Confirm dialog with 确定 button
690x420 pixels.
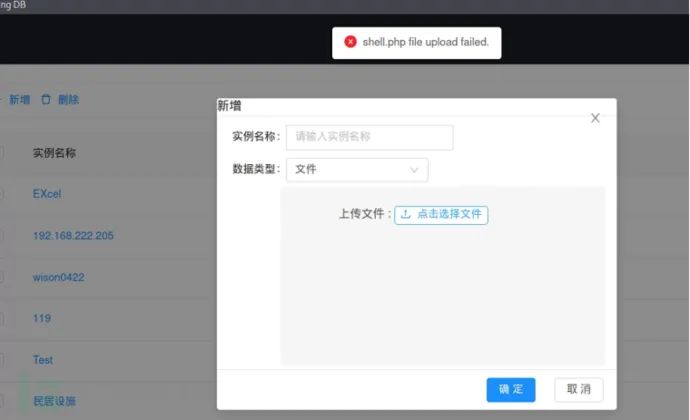[x=511, y=390]
